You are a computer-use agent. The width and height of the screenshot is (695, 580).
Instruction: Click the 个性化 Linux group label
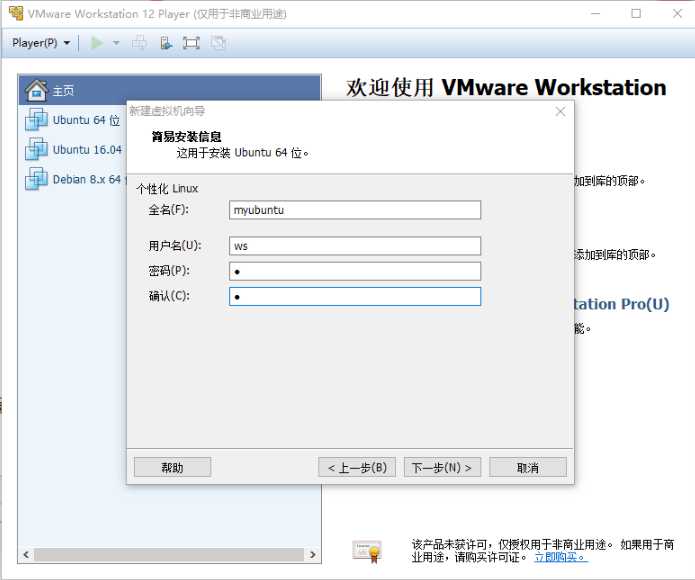tap(167, 189)
